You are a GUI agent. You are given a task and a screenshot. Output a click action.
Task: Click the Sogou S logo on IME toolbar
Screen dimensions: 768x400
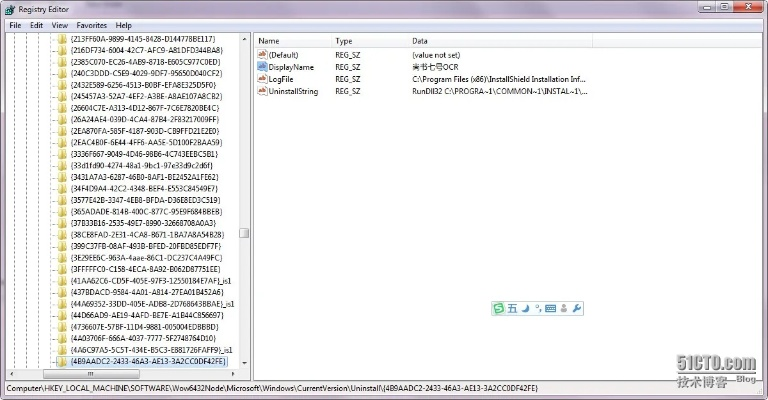(499, 309)
